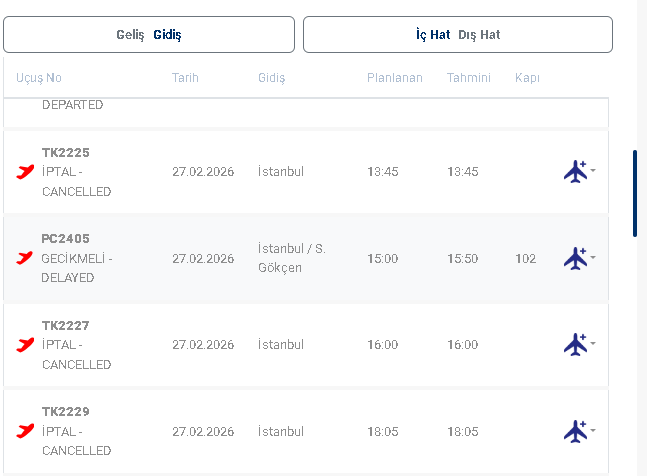647x476 pixels.
Task: Click the add-flight plane icon for TK2227
Action: click(x=575, y=345)
